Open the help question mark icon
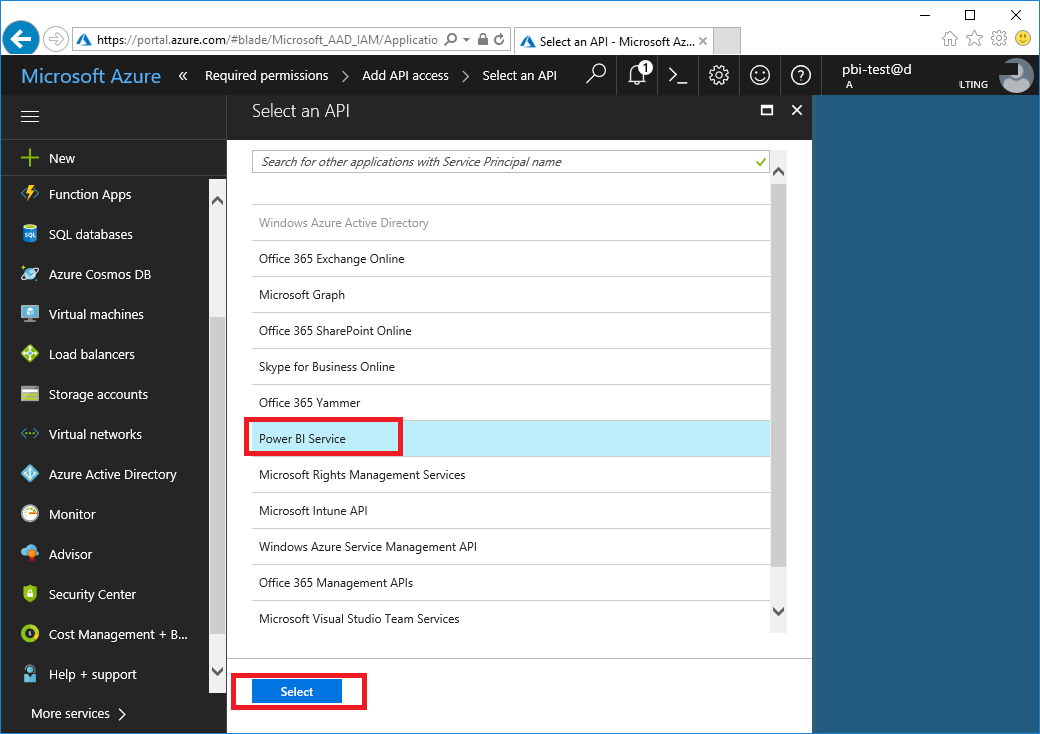This screenshot has width=1040, height=734. 801,75
